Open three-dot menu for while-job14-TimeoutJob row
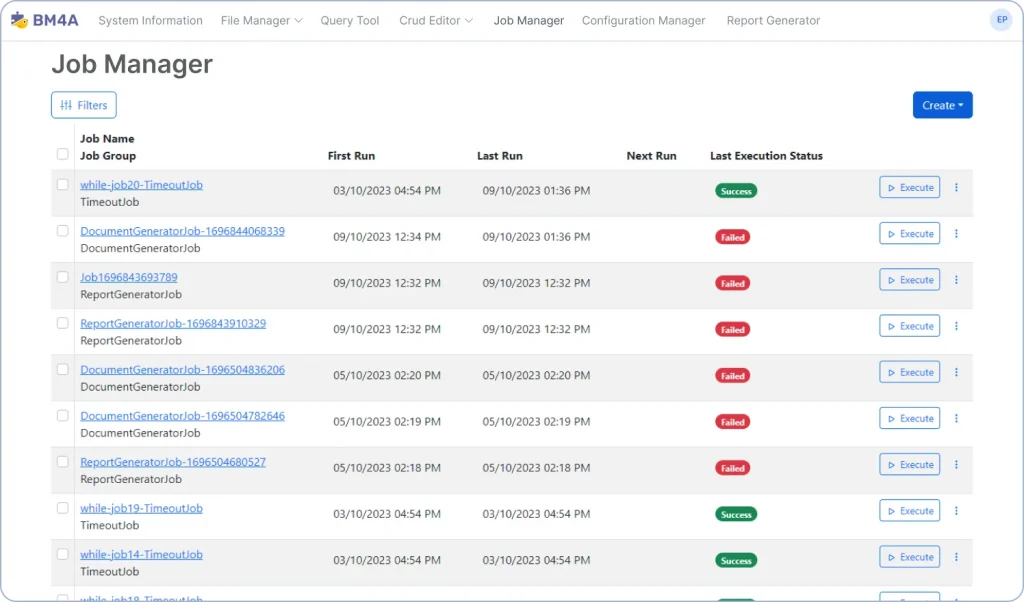 click(x=956, y=557)
